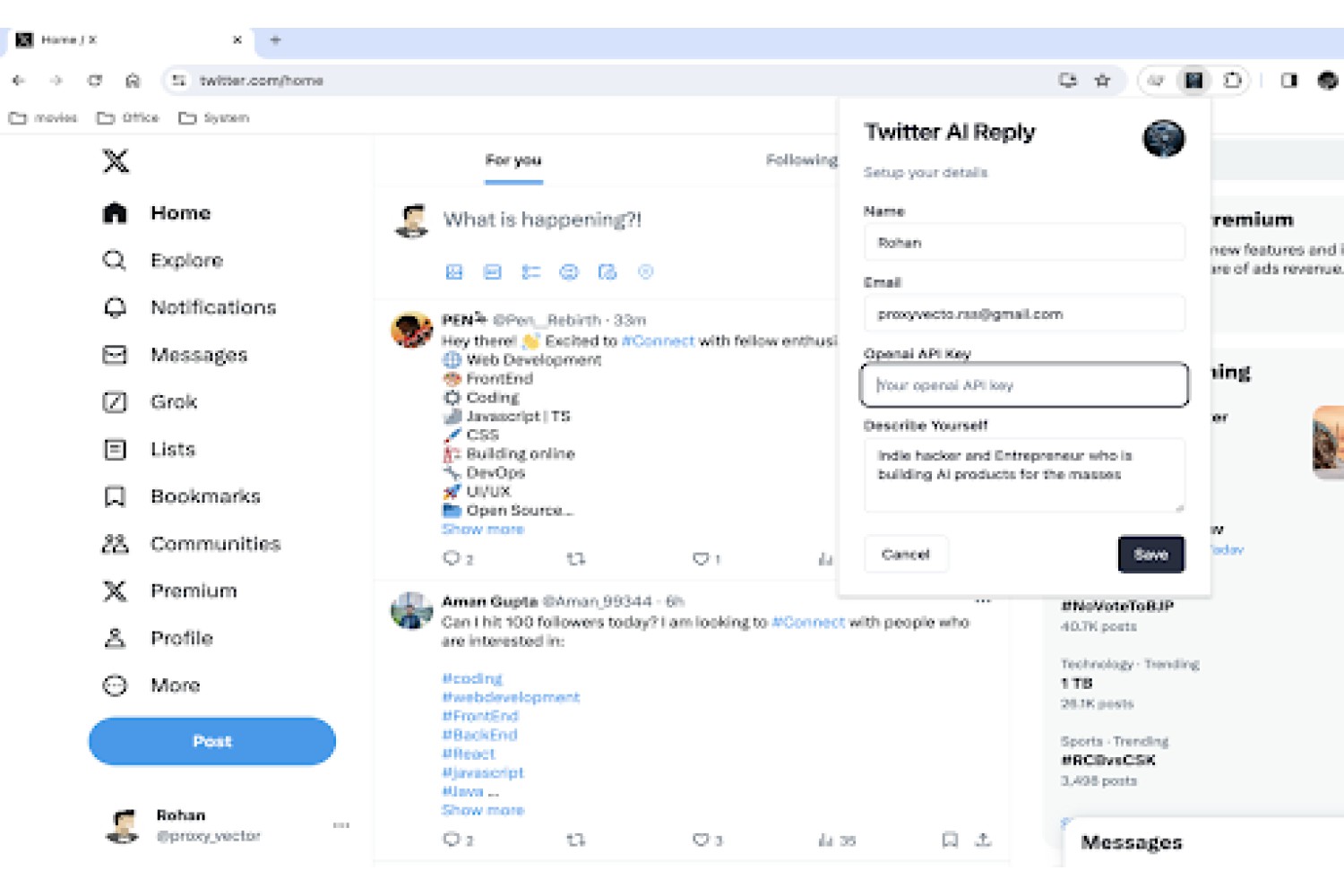Save the Twitter AI Reply details
Viewport: 1344px width, 896px height.
[1151, 555]
